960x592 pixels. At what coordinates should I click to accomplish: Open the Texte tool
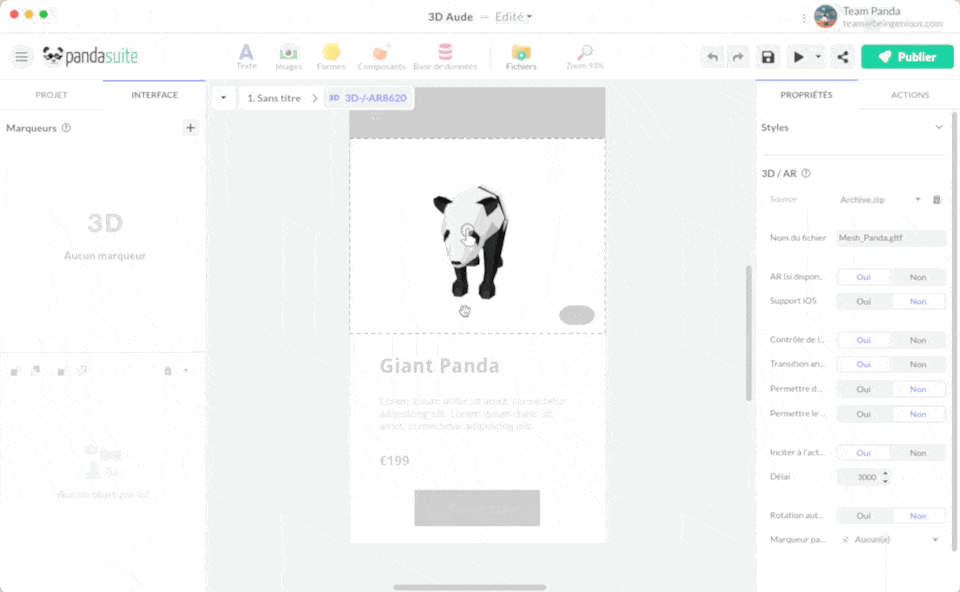click(x=246, y=56)
